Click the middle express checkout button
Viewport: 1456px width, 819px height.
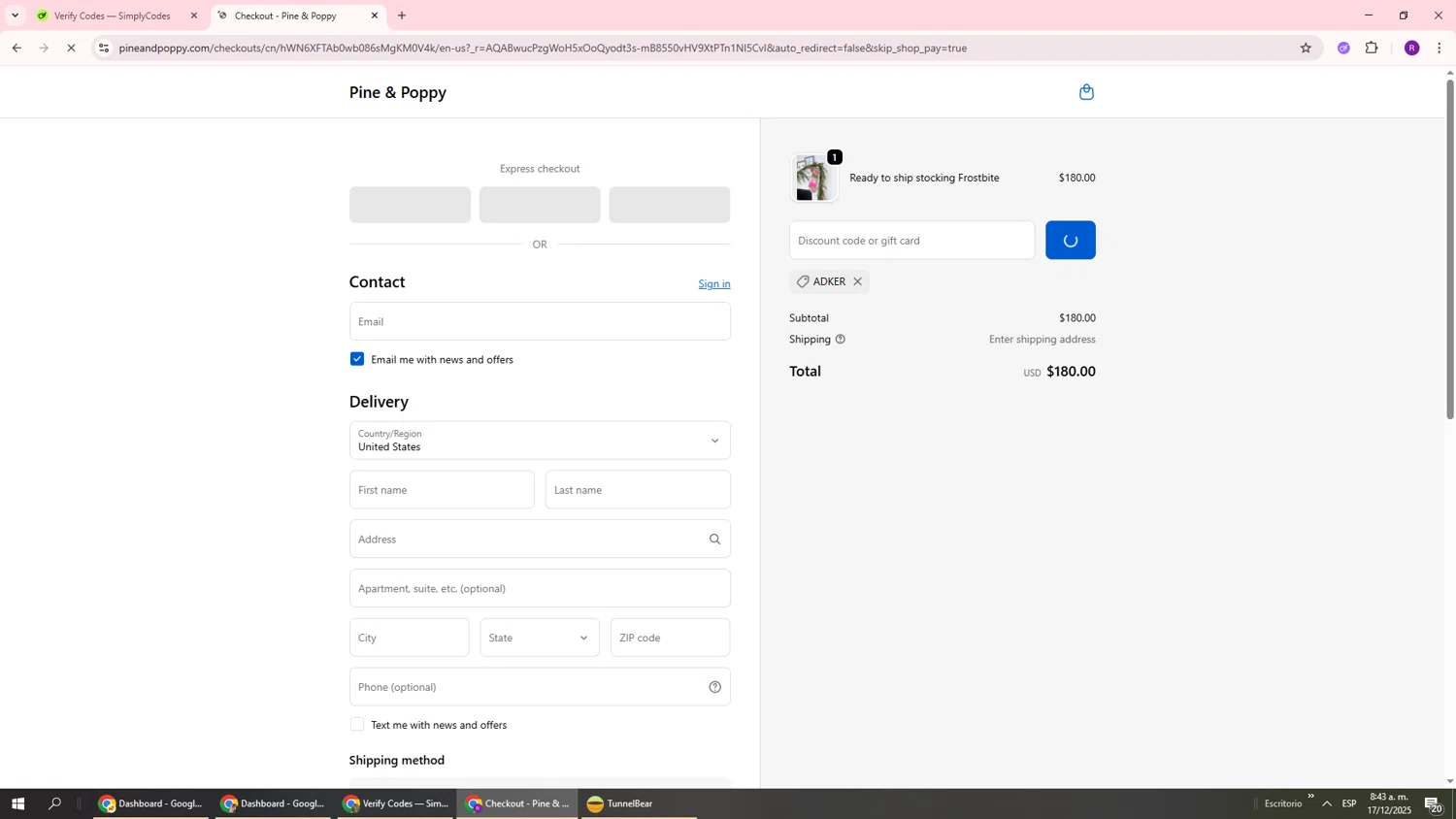[540, 205]
